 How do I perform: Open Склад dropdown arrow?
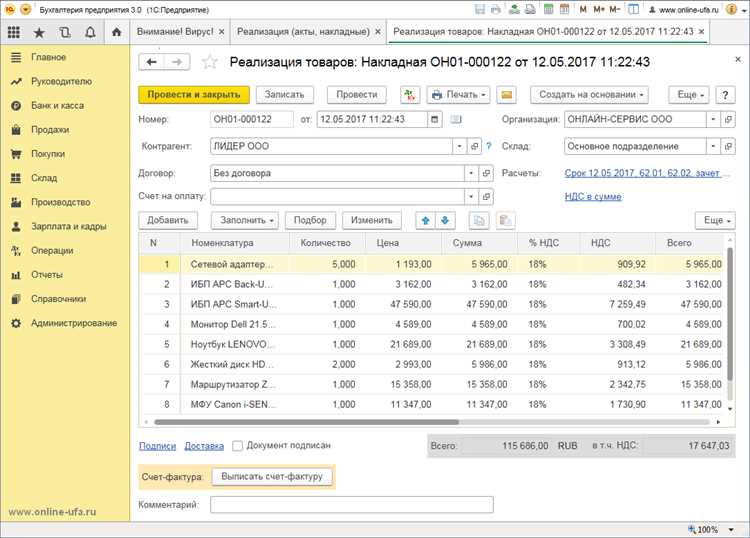coord(713,146)
